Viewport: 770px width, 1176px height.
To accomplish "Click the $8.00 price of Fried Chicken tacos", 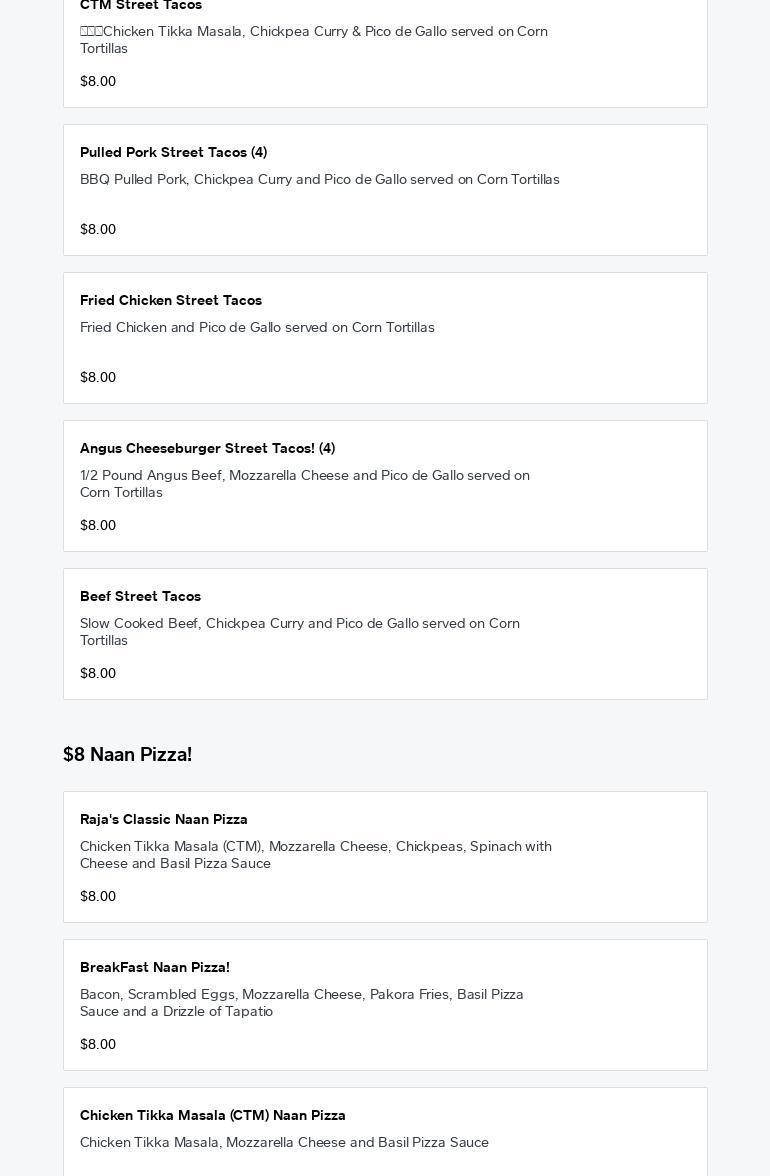I will tap(98, 378).
